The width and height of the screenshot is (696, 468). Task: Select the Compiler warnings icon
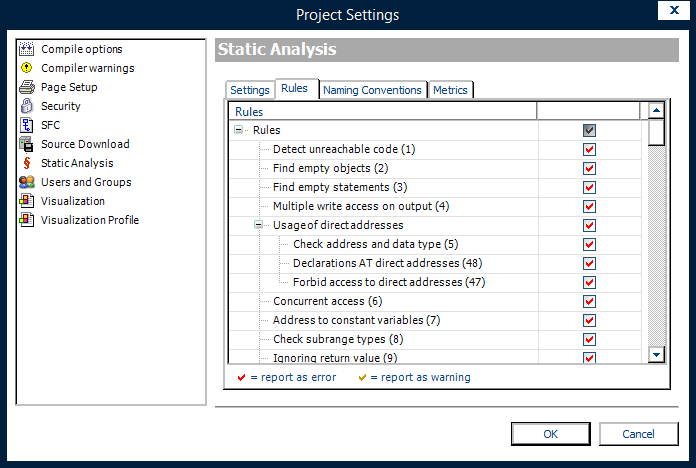[27, 68]
